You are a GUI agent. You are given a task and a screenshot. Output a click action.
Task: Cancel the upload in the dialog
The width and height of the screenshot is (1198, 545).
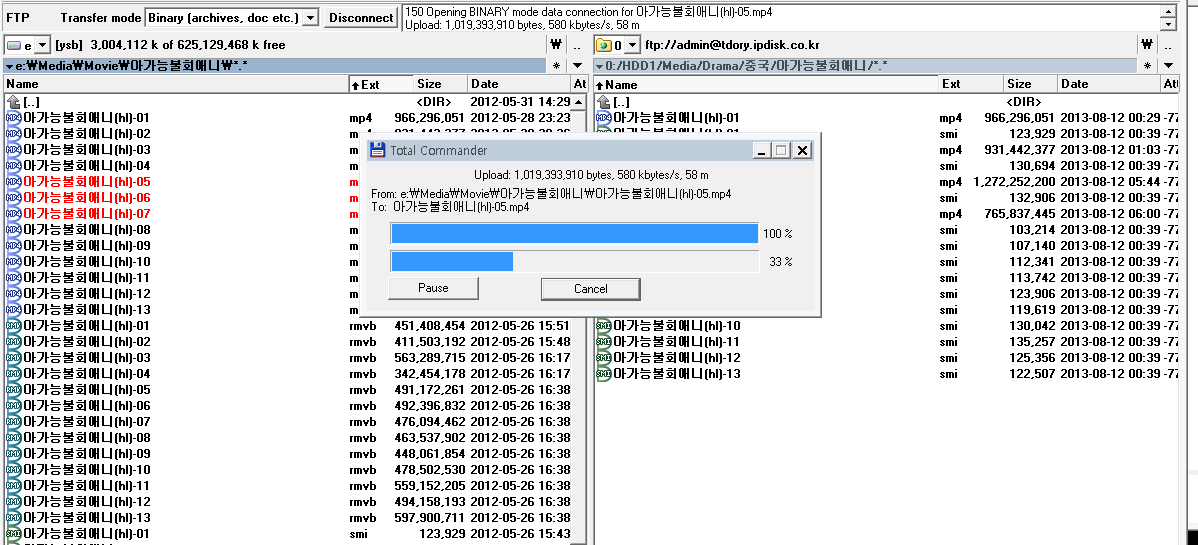[591, 289]
